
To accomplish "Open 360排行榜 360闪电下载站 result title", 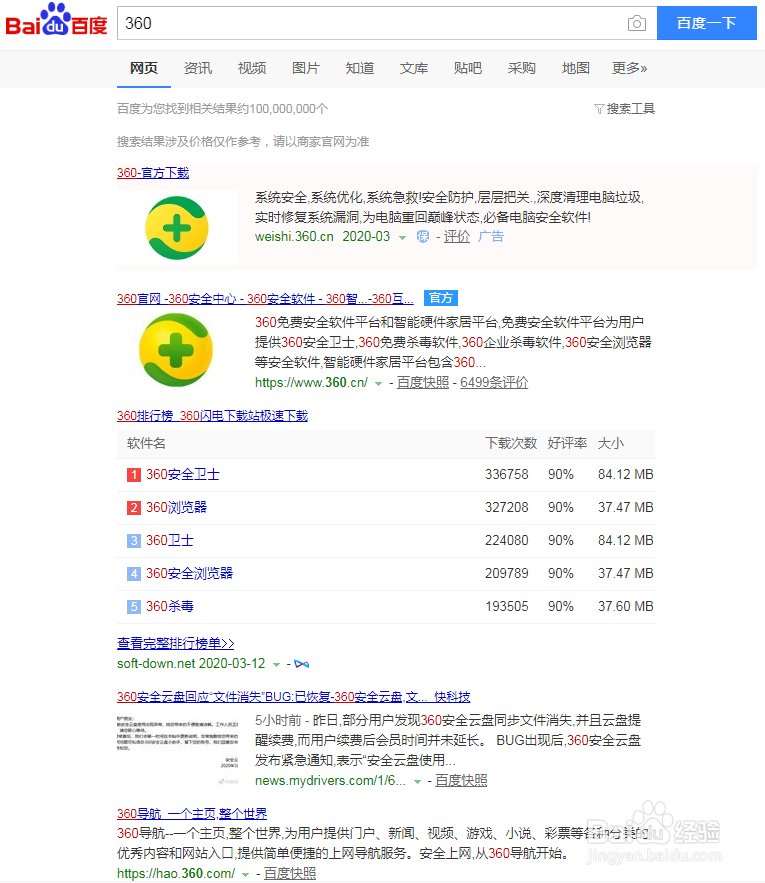I will [x=212, y=416].
